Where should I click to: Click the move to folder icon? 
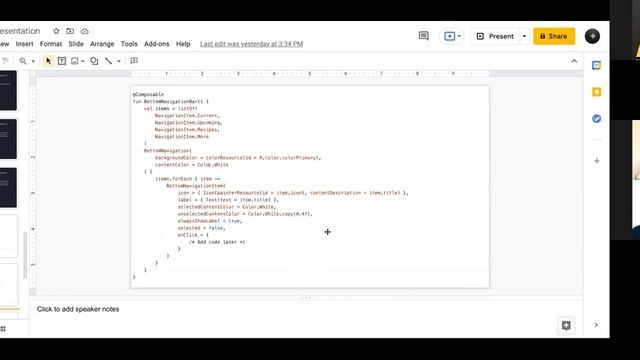coord(70,31)
